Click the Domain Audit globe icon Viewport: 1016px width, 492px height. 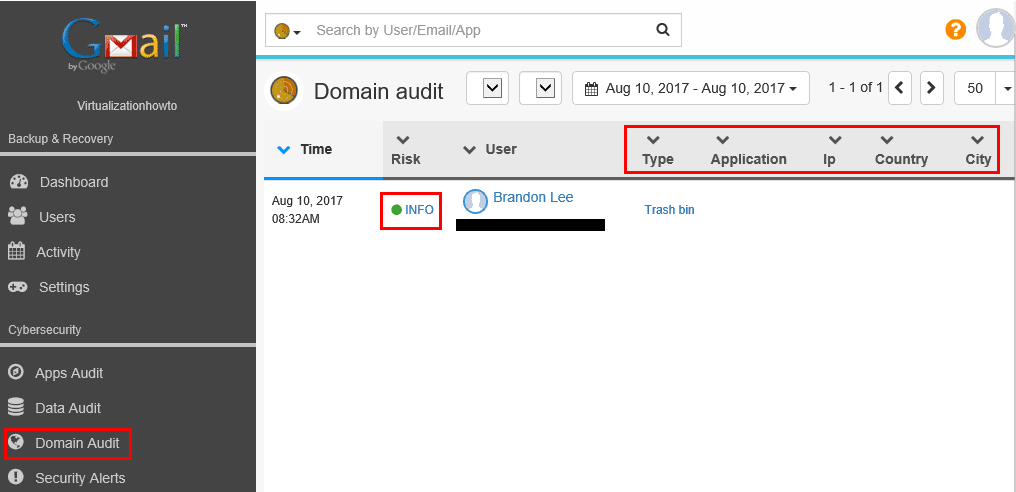coord(16,442)
